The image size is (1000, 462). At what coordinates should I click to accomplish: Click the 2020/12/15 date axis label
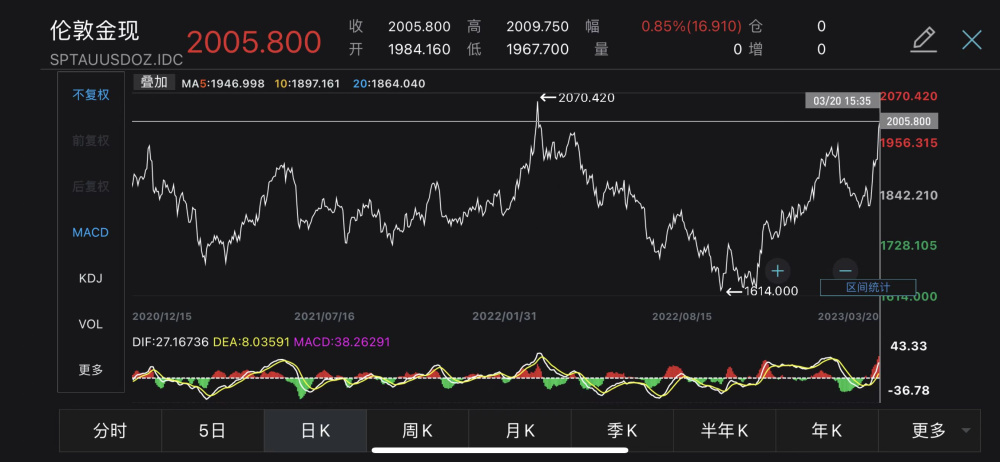point(162,316)
